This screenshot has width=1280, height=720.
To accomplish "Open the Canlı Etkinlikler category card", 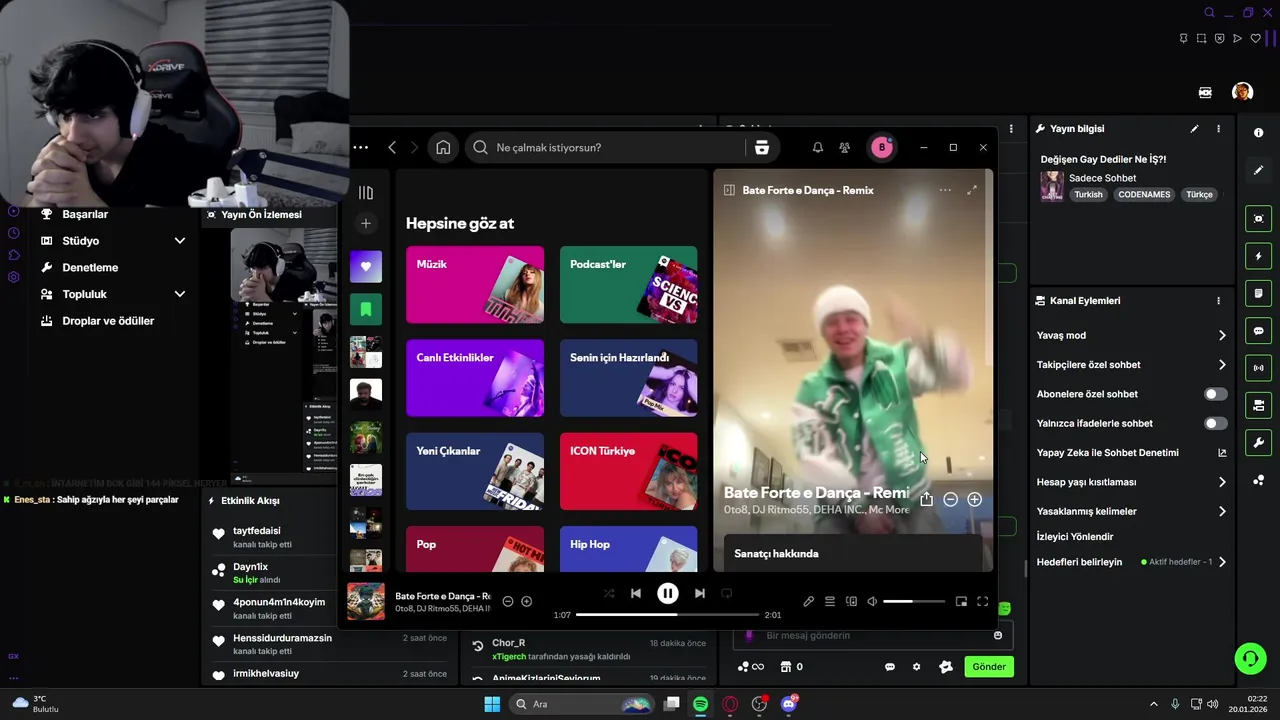I will pyautogui.click(x=475, y=378).
